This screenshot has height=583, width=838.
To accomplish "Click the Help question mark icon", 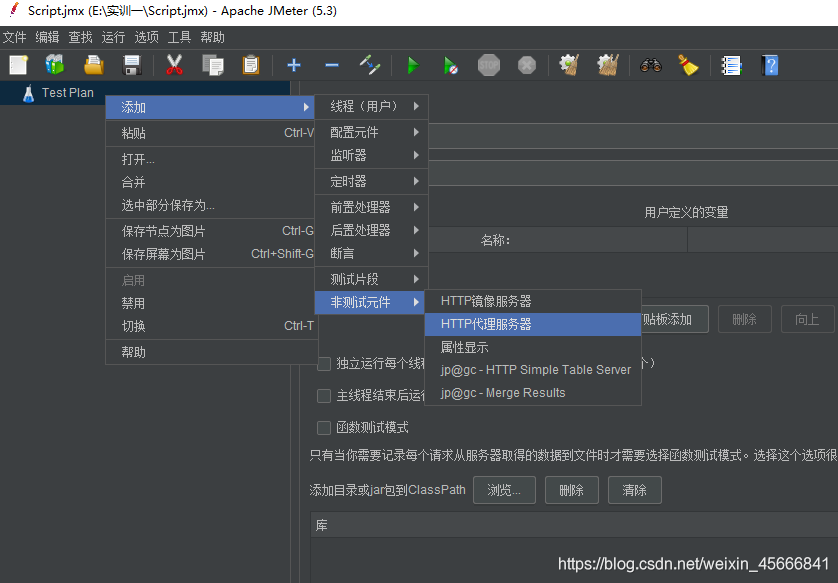I will coord(770,65).
